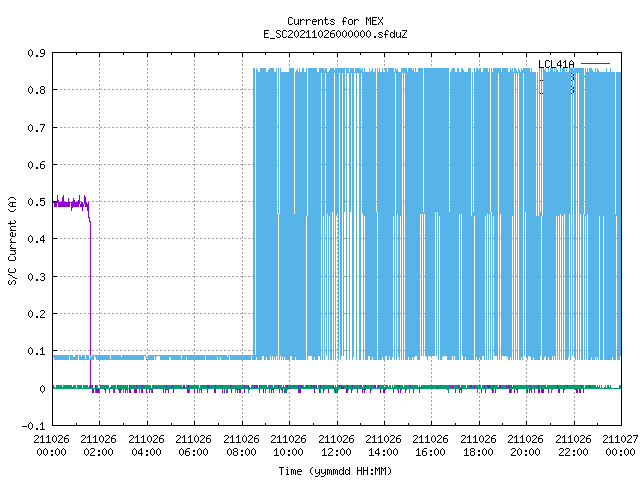Click the '-0.1' y-axis tick label
Viewport: 640px width, 480px height.
click(33, 426)
